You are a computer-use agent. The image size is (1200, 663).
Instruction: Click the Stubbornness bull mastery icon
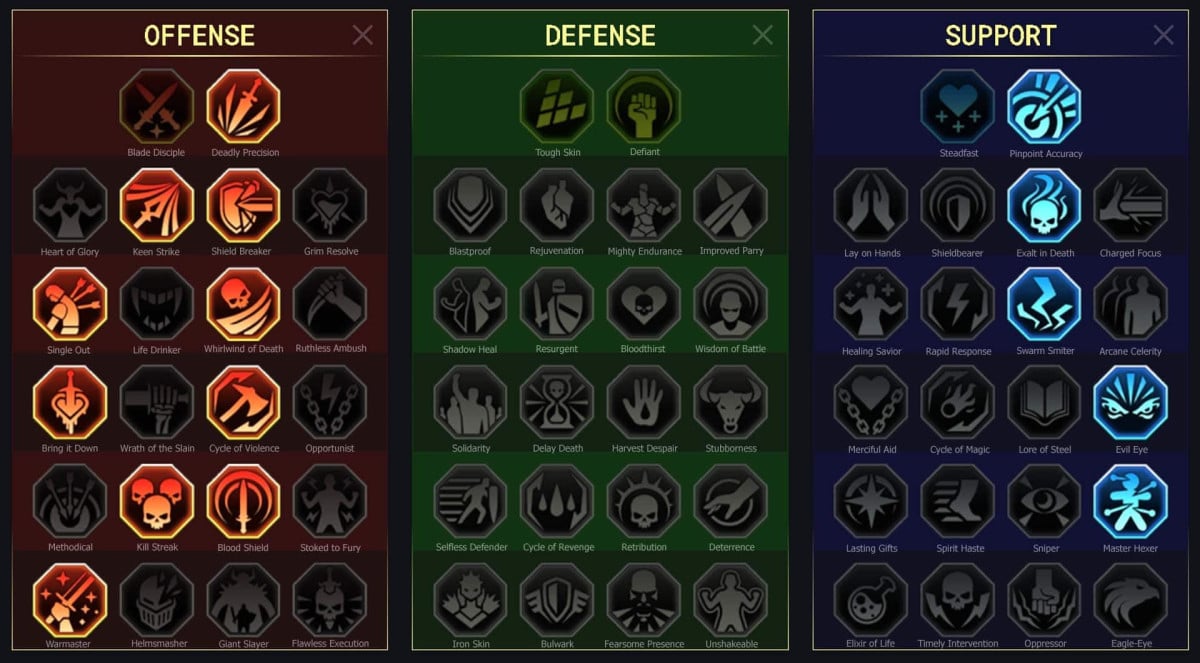pyautogui.click(x=731, y=402)
